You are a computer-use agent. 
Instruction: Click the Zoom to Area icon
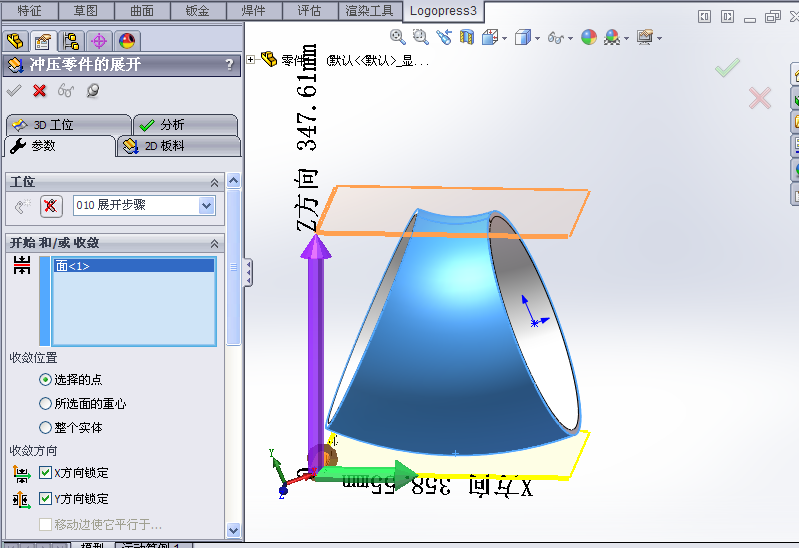pos(420,37)
